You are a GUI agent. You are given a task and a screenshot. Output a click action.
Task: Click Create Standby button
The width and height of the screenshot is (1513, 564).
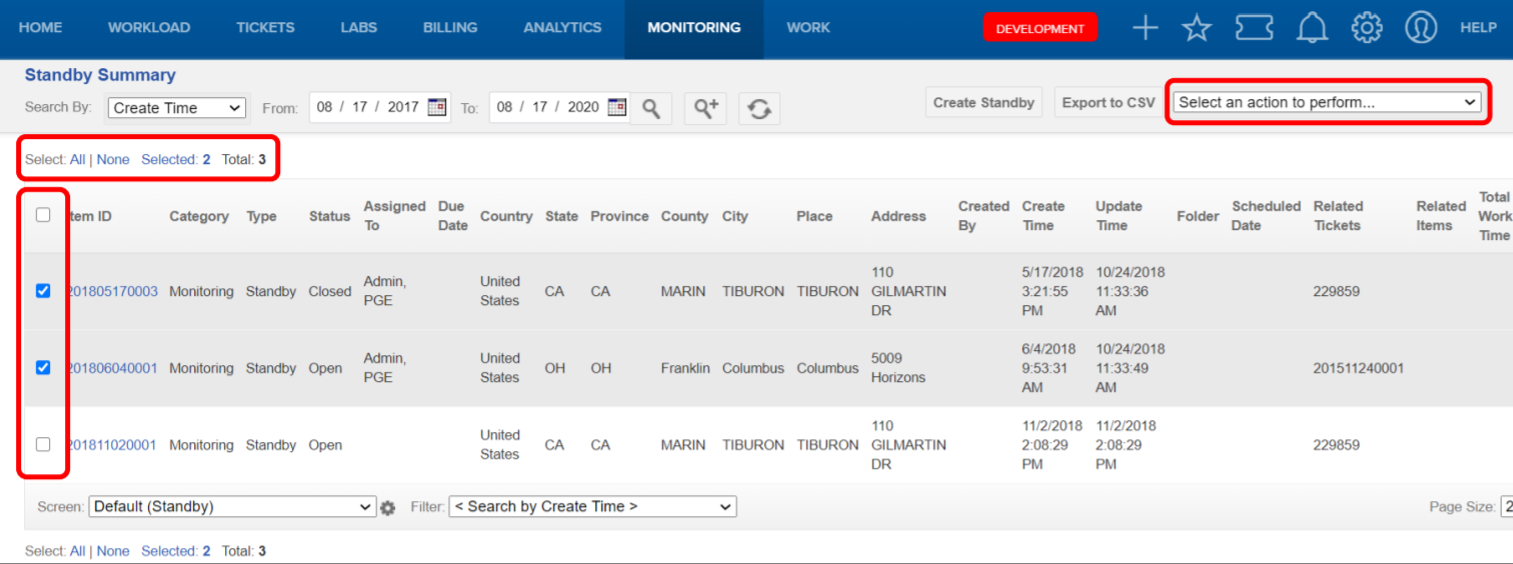pos(984,102)
